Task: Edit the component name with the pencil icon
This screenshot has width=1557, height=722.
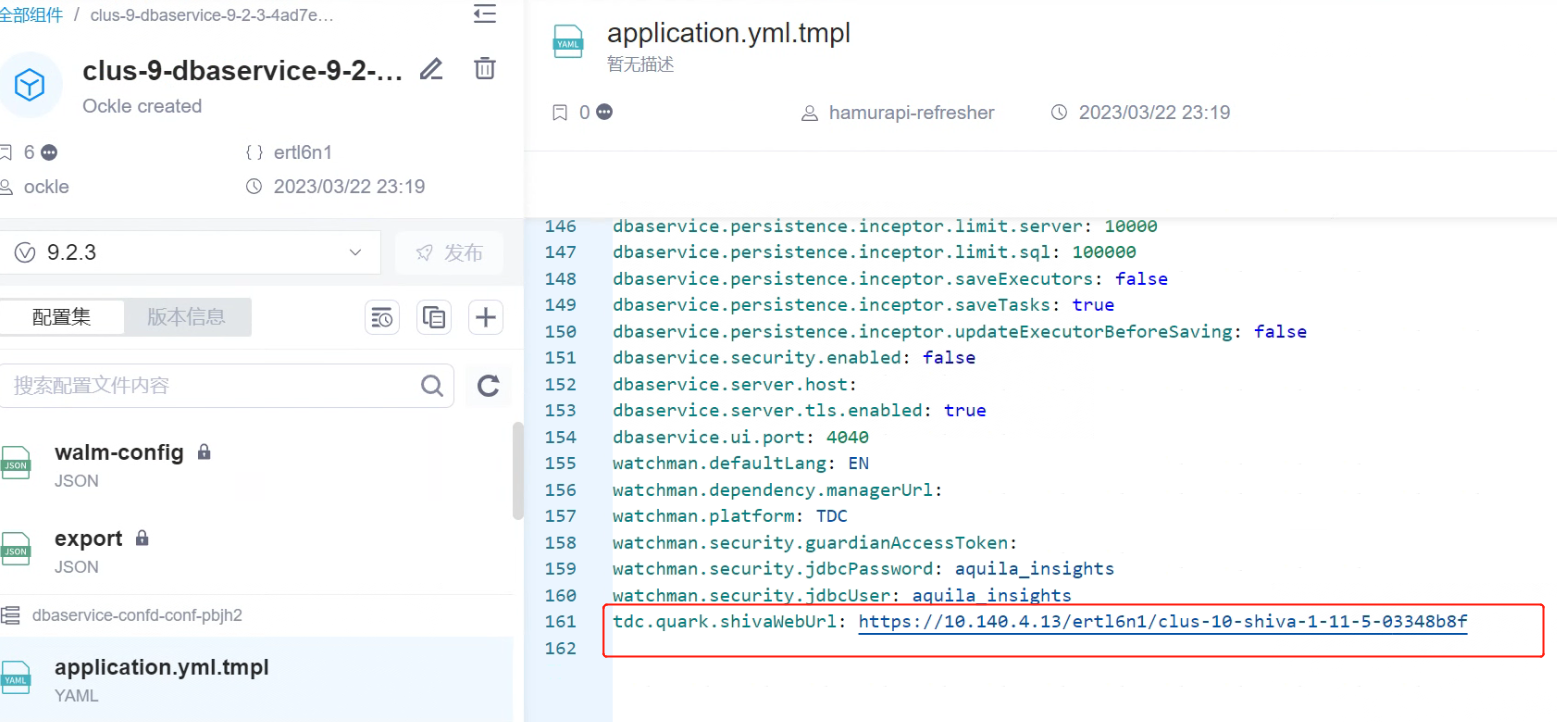Action: [x=431, y=69]
